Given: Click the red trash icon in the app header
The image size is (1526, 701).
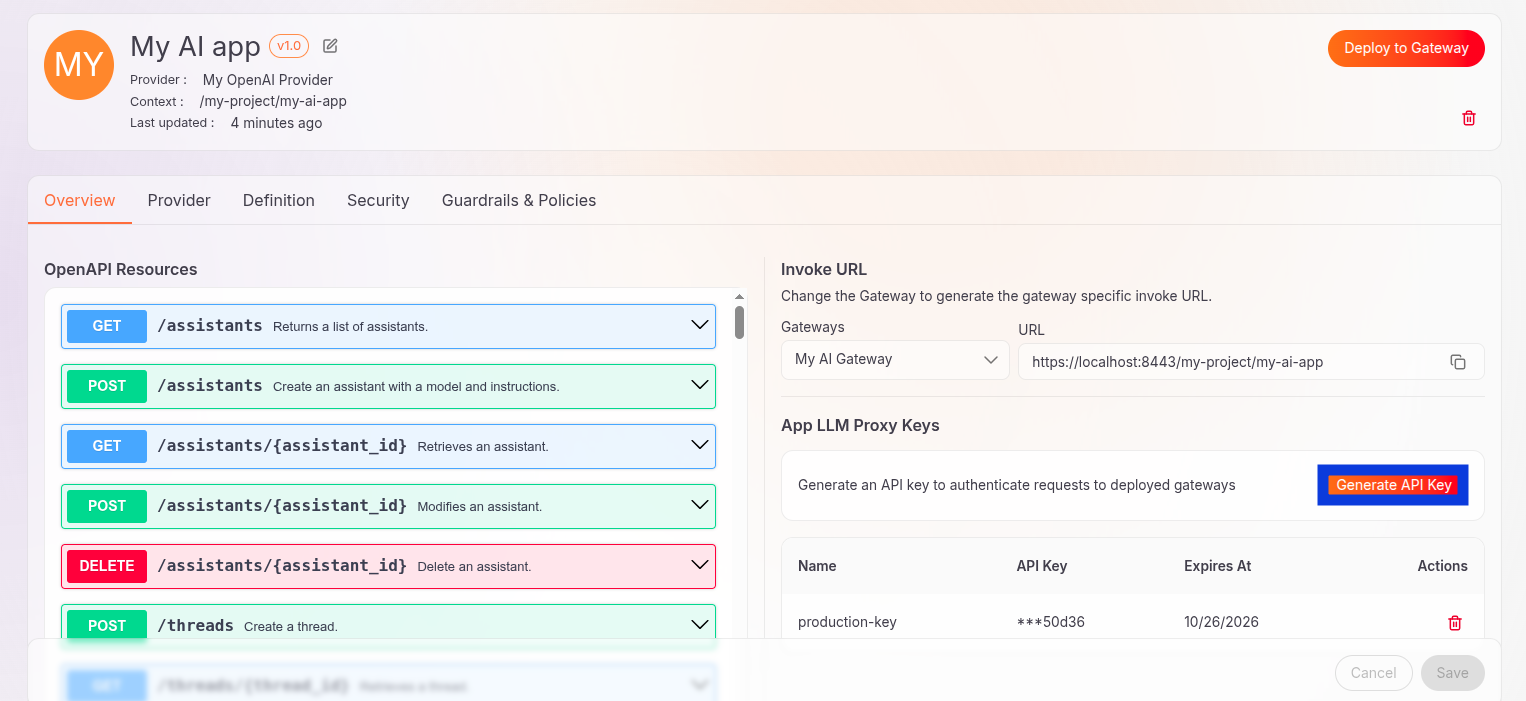Looking at the screenshot, I should pos(1469,118).
